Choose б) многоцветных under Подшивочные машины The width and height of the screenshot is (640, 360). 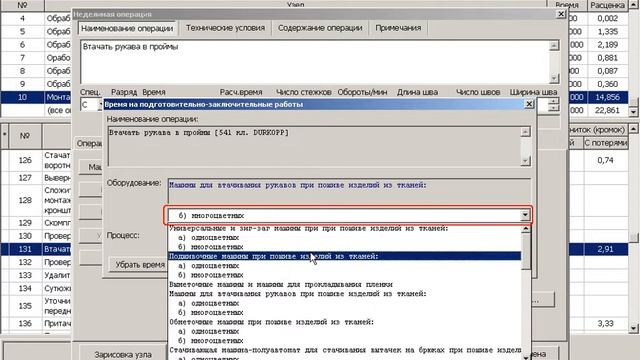344,275
